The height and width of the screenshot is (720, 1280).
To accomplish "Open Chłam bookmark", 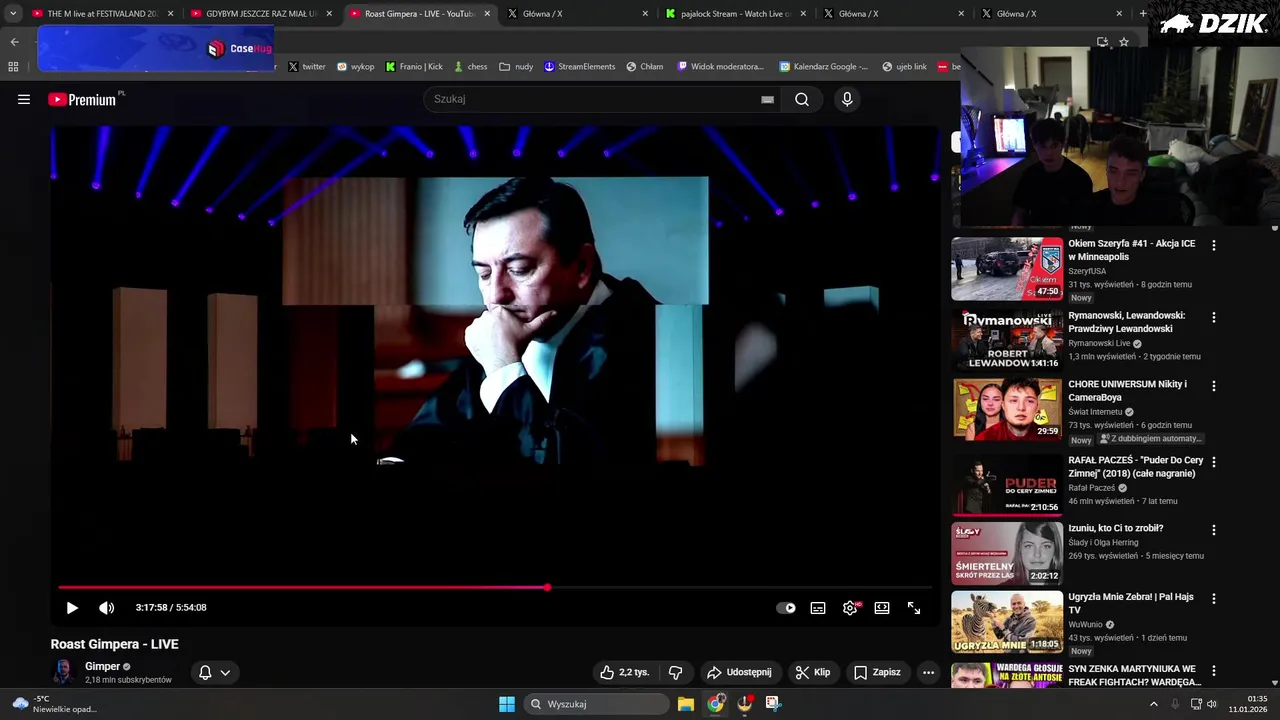I will (644, 67).
